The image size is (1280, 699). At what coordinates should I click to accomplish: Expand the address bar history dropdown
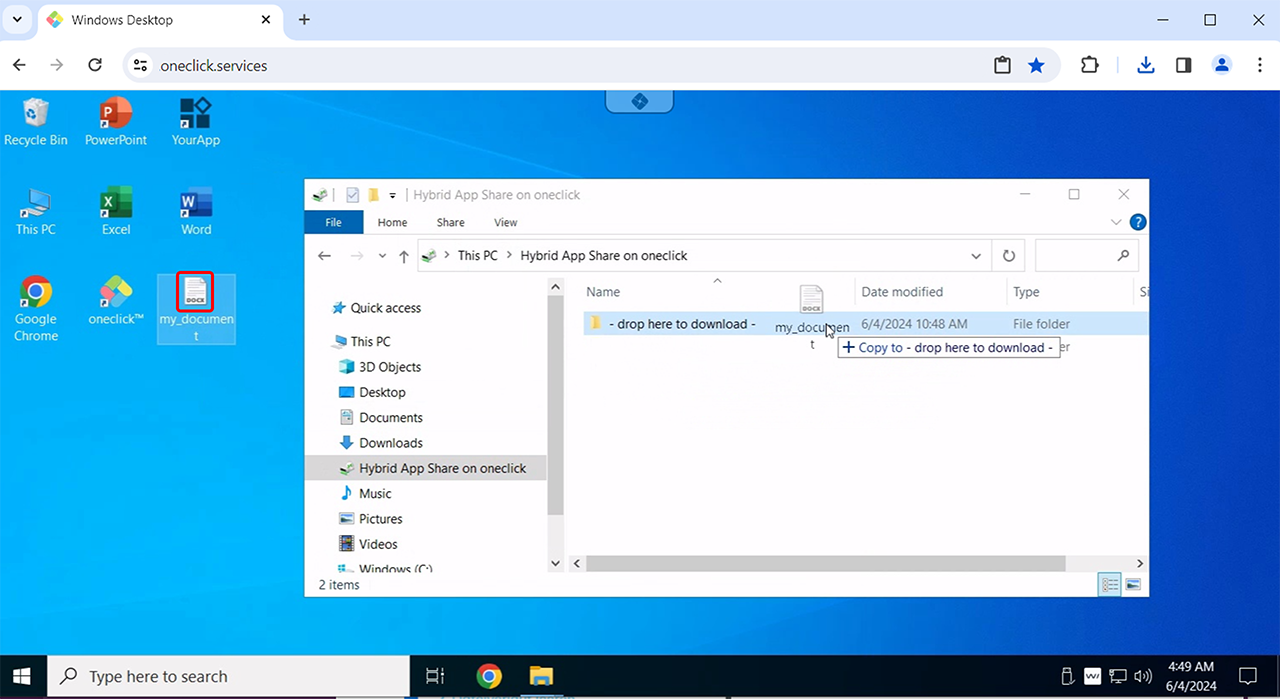coord(976,256)
